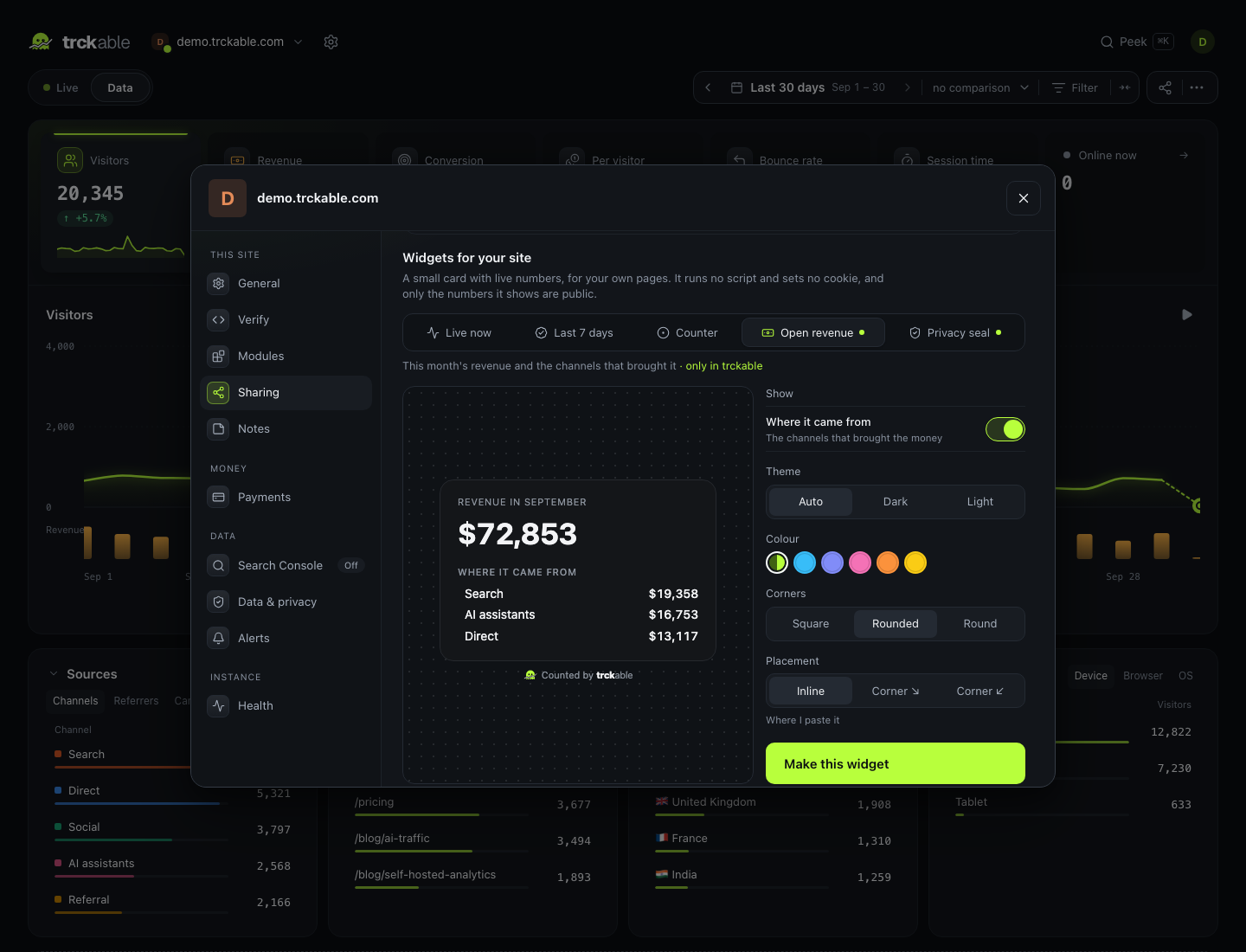
Task: Pick the blue colour swatch
Action: coord(805,563)
